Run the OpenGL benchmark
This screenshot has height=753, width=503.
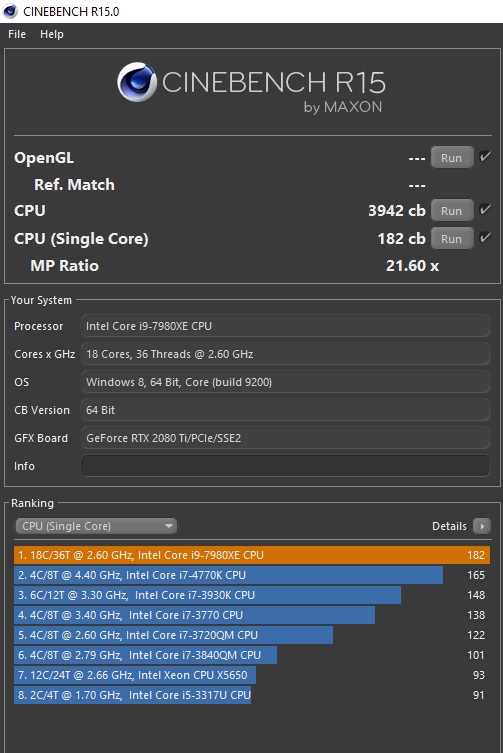[x=452, y=158]
